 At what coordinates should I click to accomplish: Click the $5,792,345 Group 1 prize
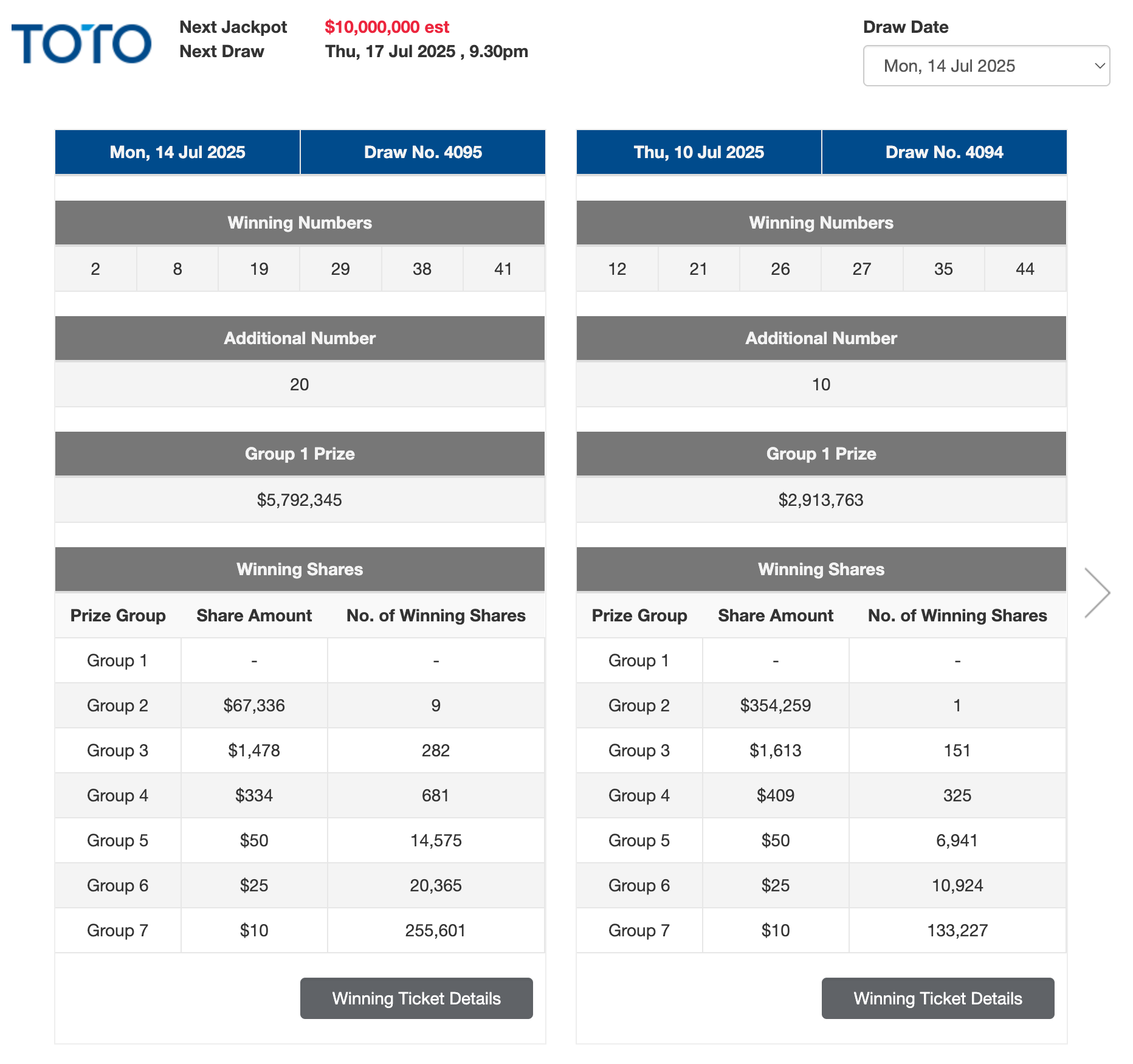300,500
